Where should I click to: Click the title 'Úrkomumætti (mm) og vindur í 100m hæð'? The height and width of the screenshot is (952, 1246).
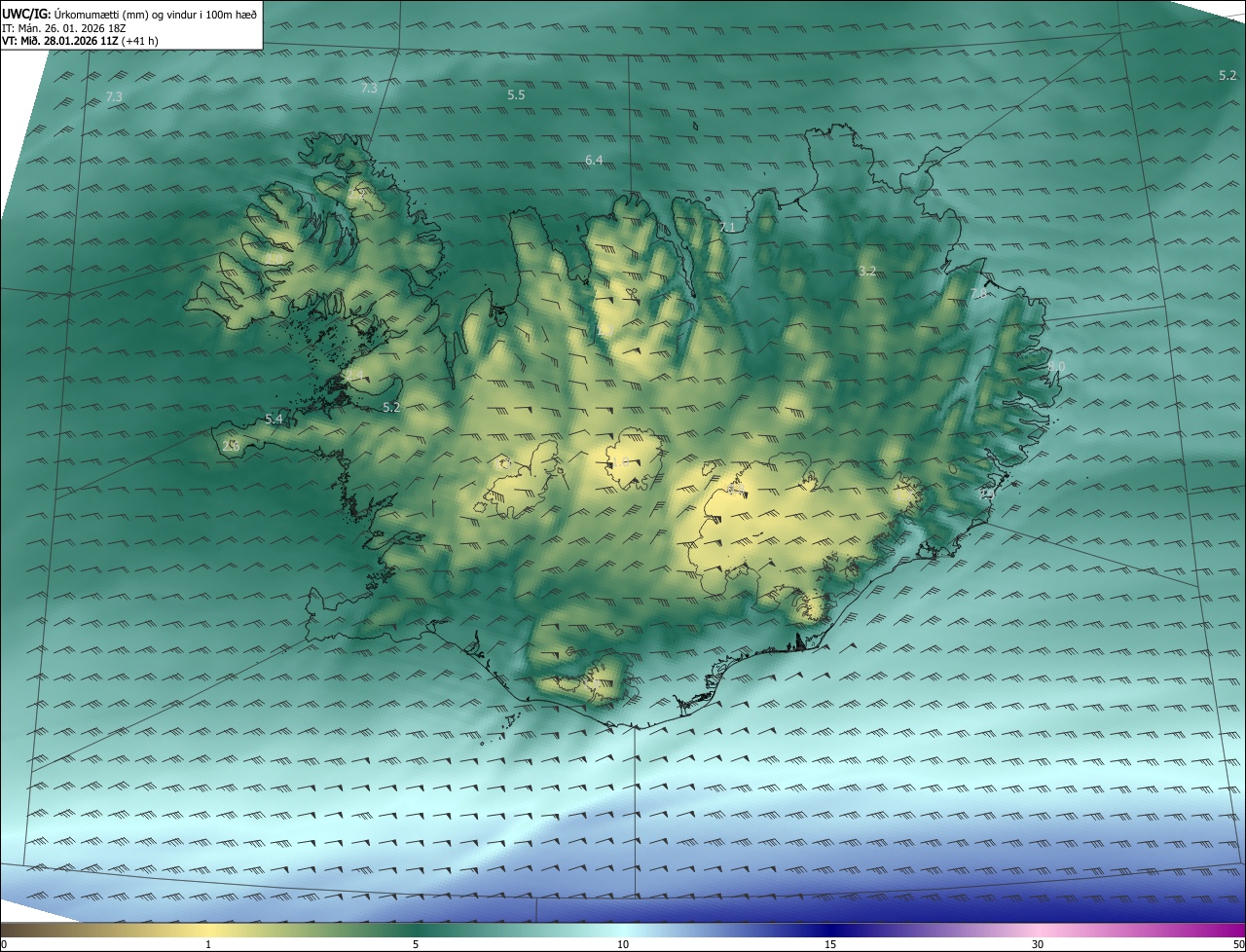156,14
